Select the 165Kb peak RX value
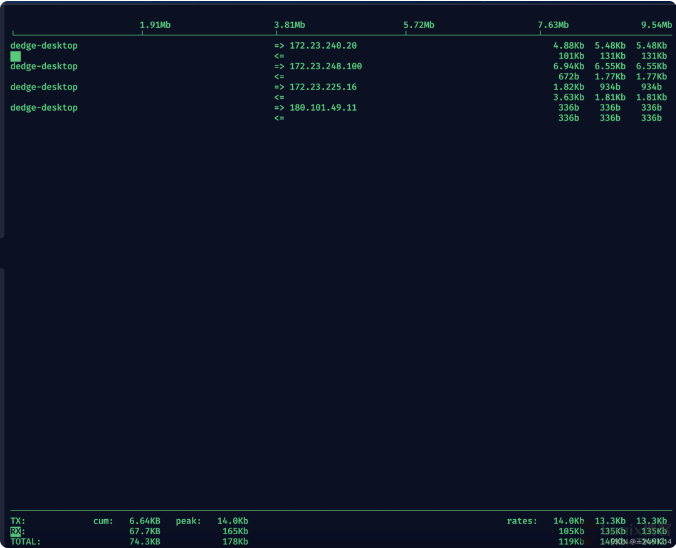Viewport: 676px width, 548px height. [235, 531]
